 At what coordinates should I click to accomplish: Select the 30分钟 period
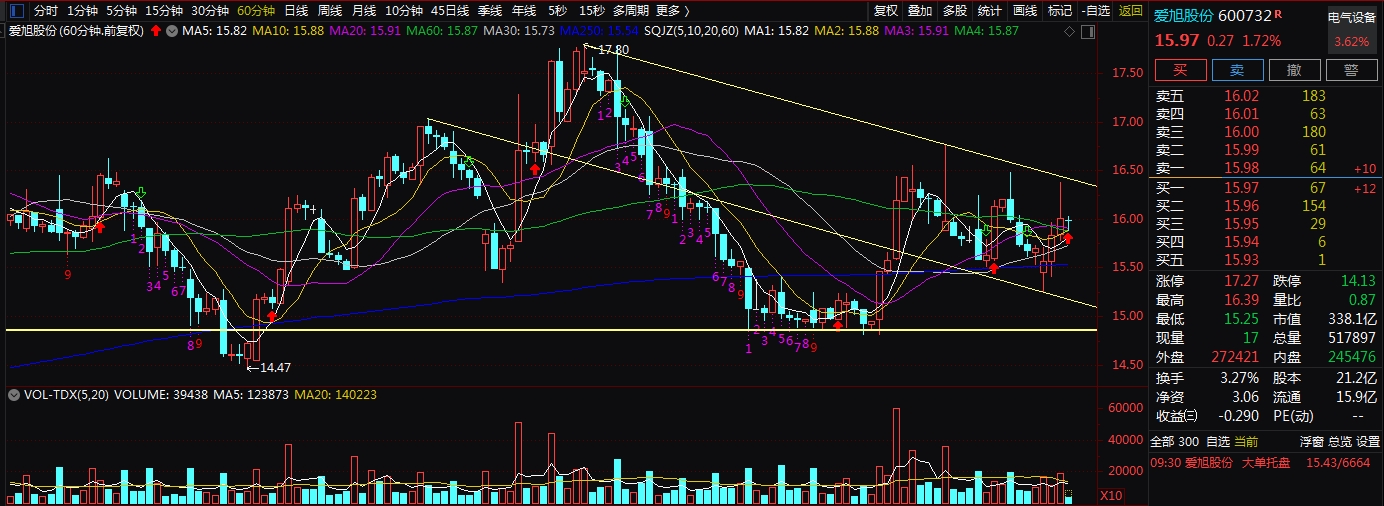tap(210, 10)
